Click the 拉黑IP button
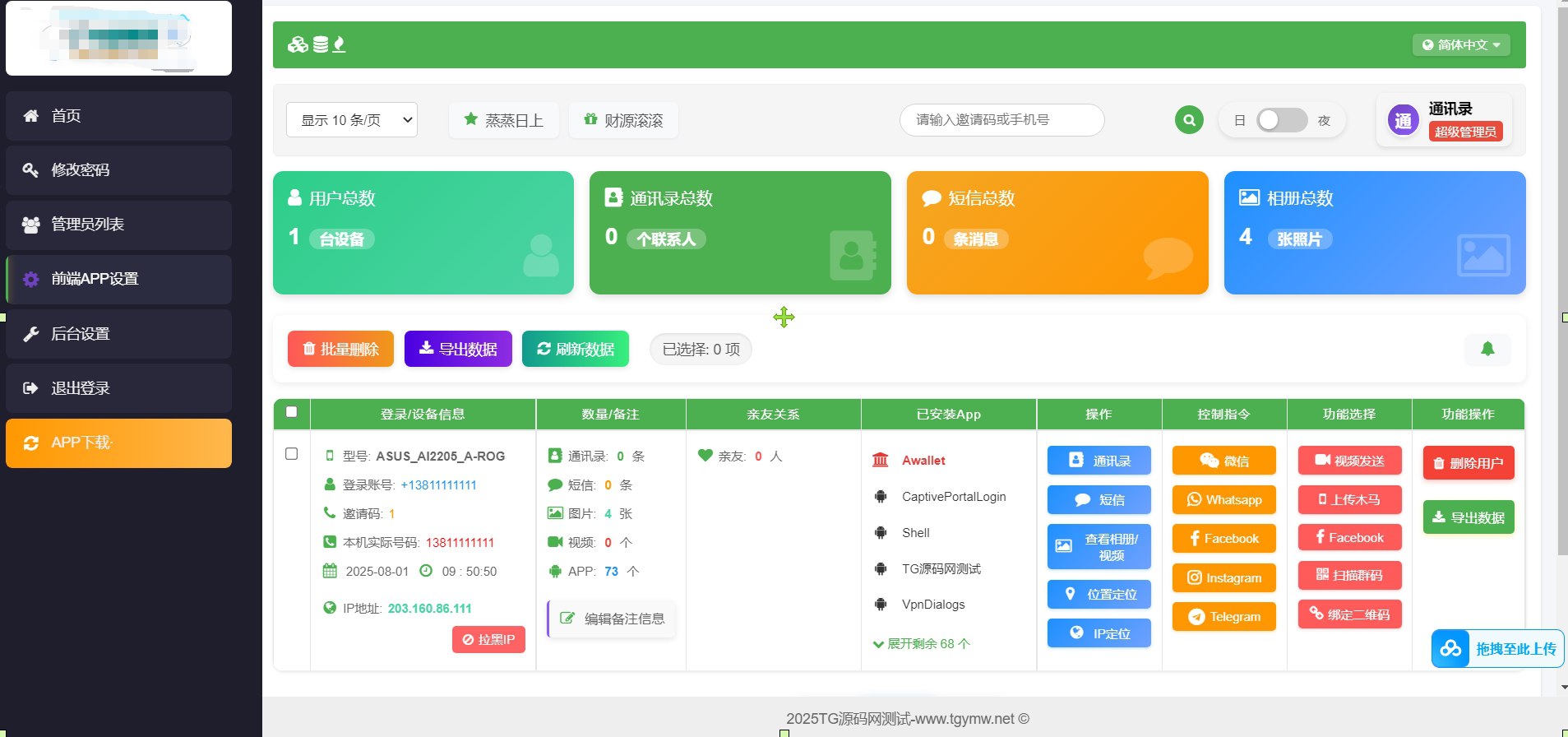The width and height of the screenshot is (1568, 737). [488, 639]
